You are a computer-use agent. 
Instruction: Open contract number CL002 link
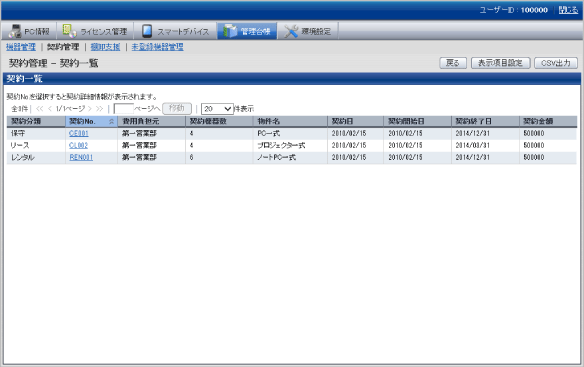coord(79,145)
